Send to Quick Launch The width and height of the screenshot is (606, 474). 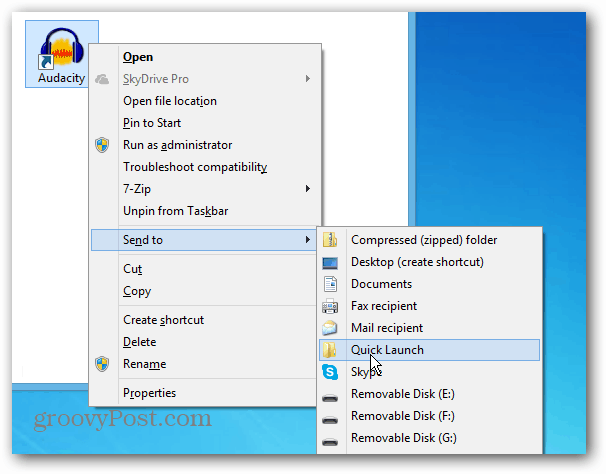point(429,350)
